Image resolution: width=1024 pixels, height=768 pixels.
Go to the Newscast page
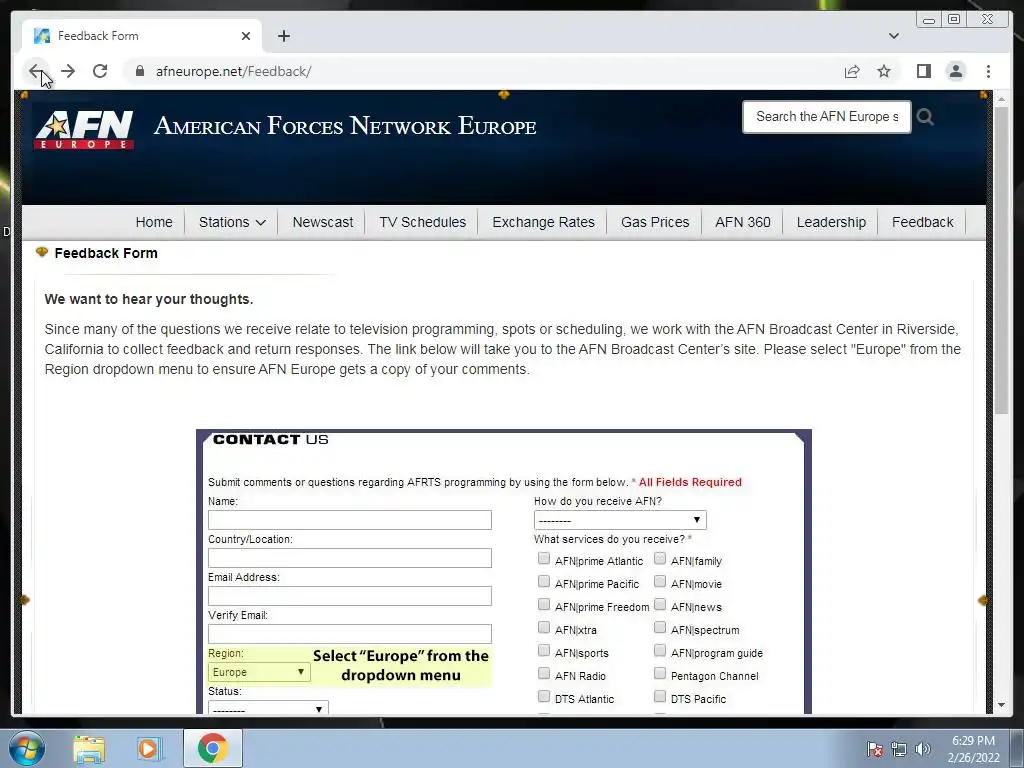pos(323,222)
